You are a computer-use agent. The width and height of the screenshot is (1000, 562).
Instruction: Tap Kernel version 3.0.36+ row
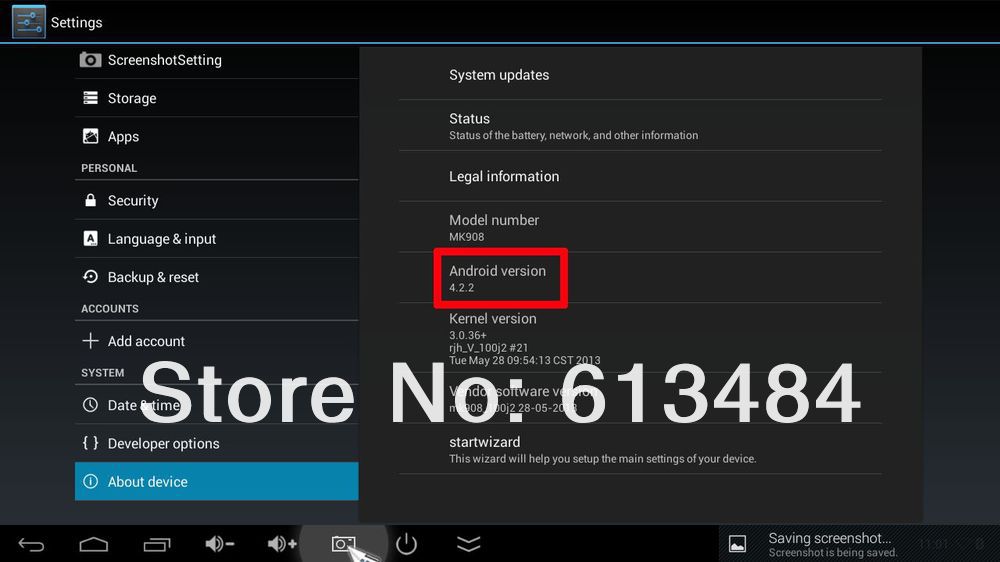click(x=640, y=338)
